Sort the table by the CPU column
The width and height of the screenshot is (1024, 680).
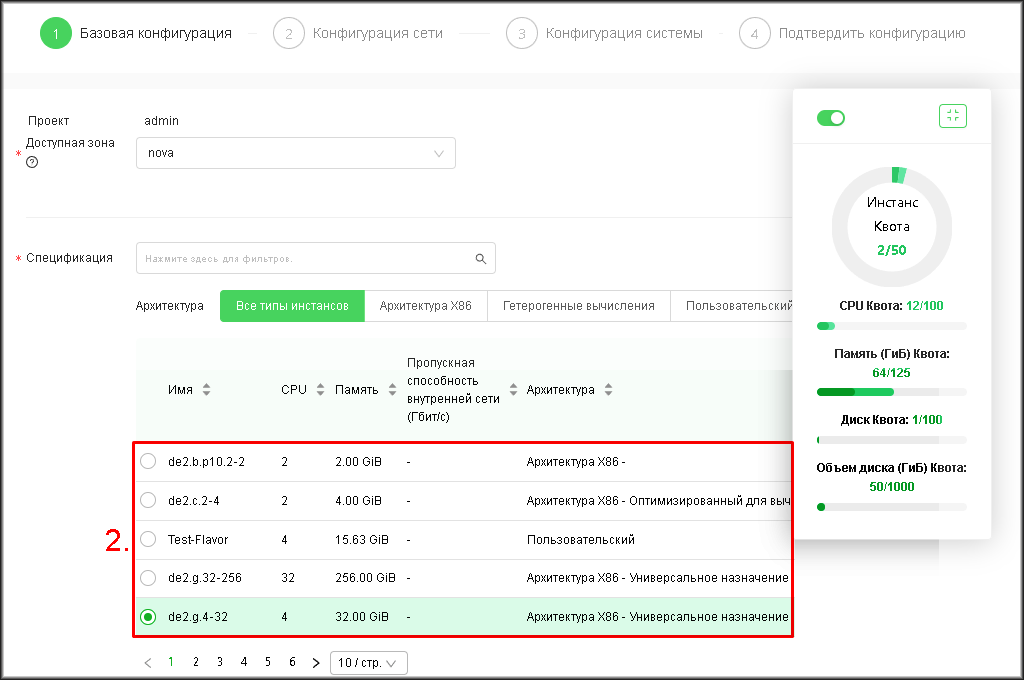320,390
